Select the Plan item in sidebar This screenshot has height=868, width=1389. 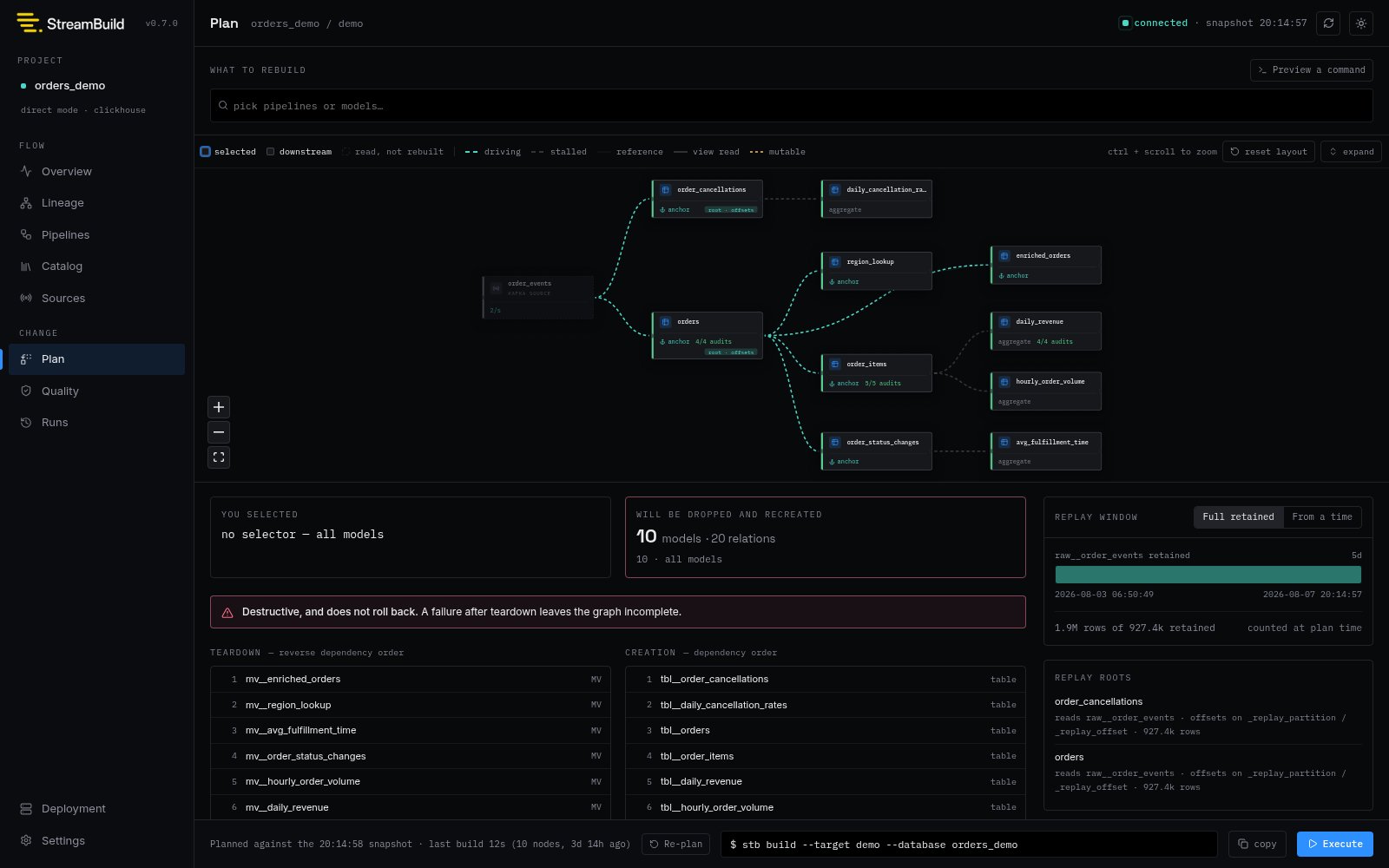click(96, 359)
